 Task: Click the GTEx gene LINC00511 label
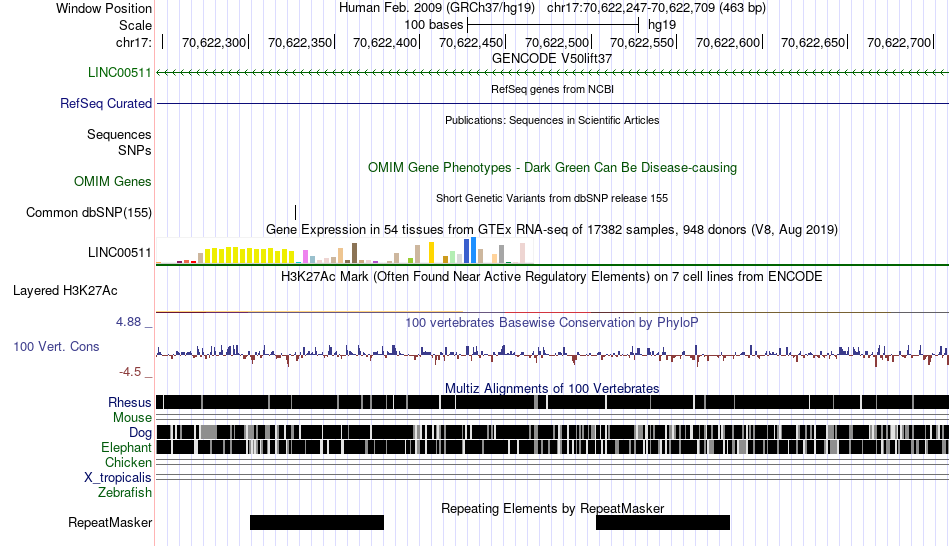pos(119,253)
